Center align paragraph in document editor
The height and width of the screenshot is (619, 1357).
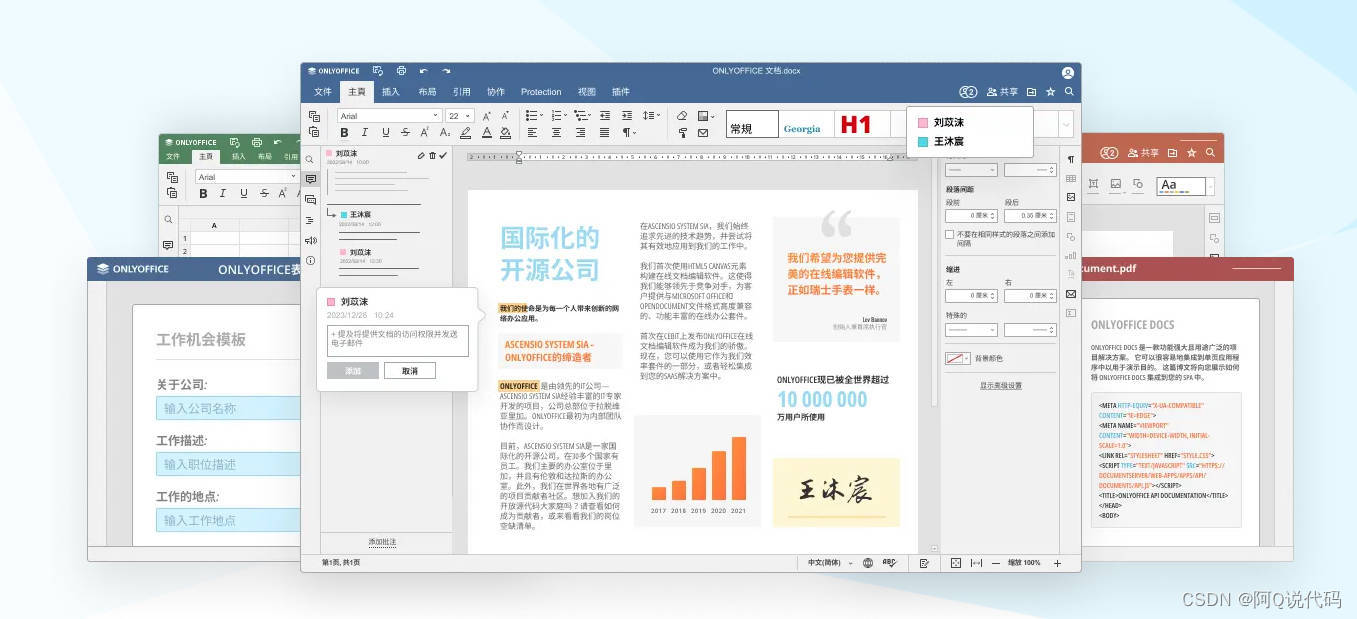[x=556, y=132]
